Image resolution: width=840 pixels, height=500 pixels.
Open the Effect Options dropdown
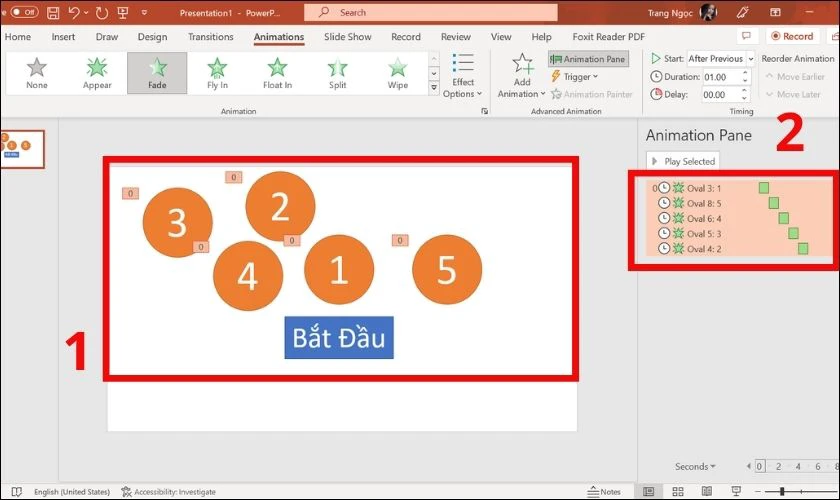point(462,76)
